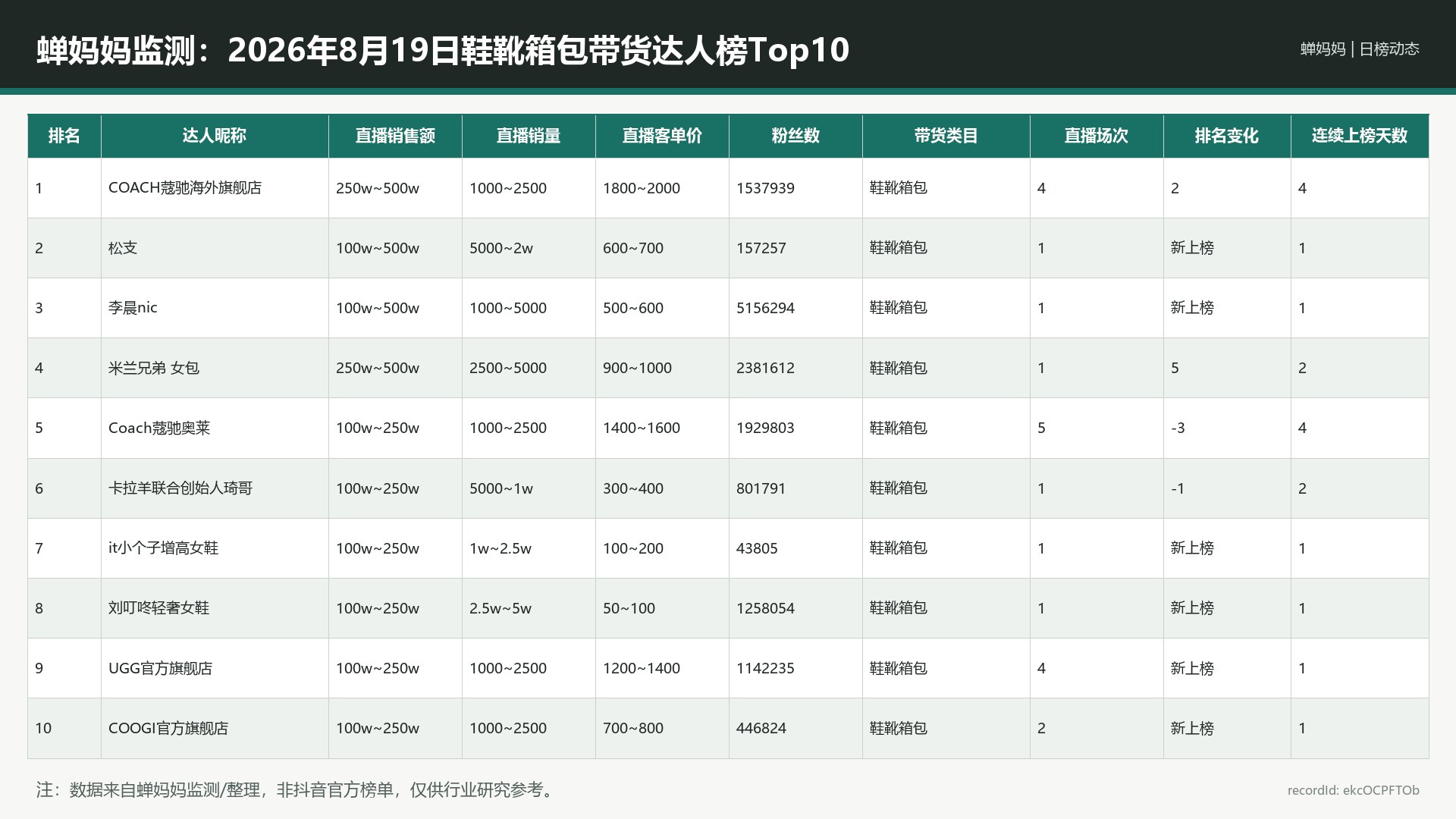The width and height of the screenshot is (1456, 819).
Task: Click the 直播客单价 column header
Action: [x=662, y=136]
